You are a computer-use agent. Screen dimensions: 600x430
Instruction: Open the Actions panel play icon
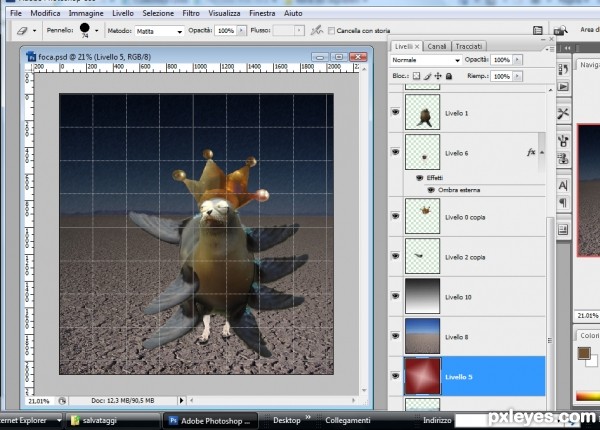[563, 86]
